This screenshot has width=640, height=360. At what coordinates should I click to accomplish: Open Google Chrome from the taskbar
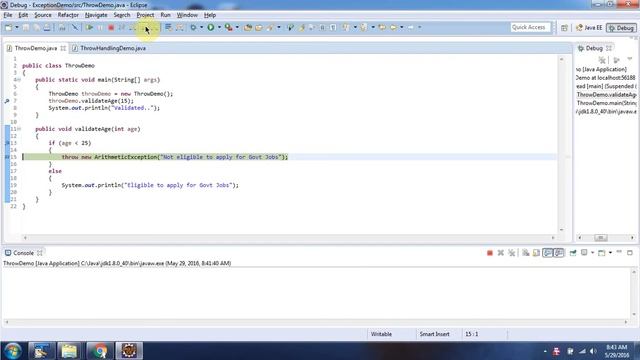point(99,351)
